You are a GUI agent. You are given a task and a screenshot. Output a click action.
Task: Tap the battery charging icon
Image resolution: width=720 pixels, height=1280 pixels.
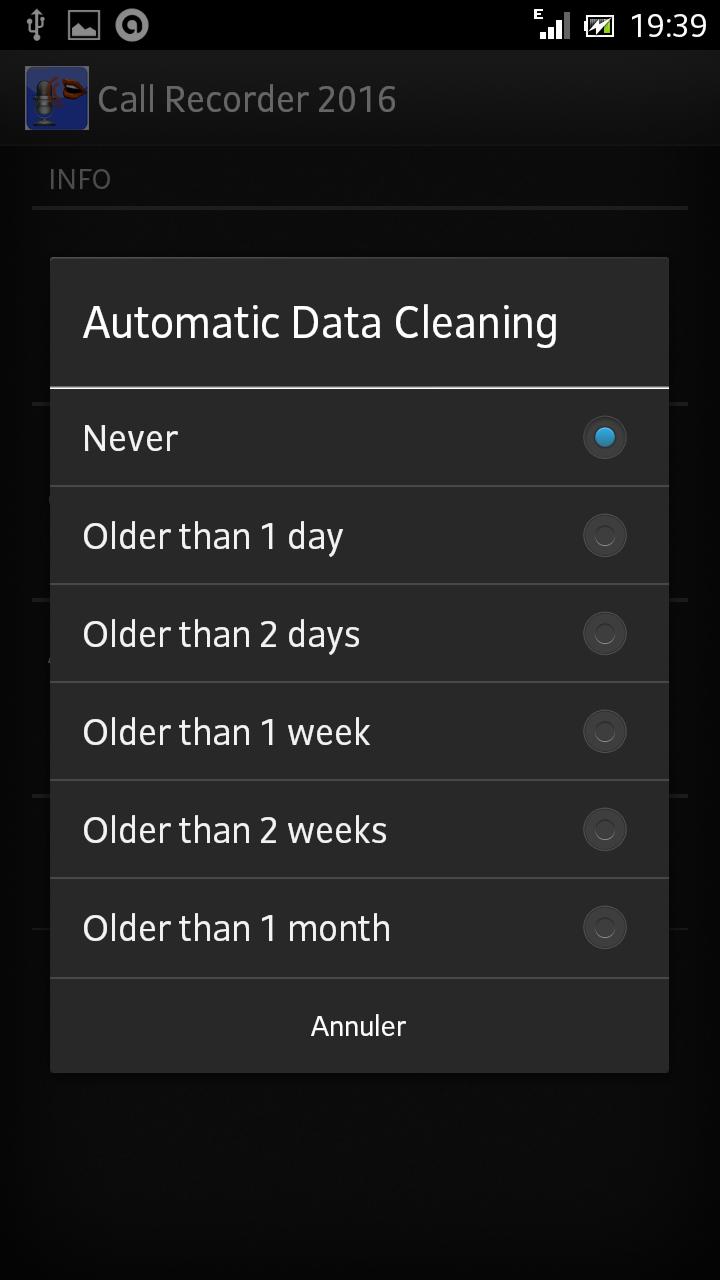599,25
